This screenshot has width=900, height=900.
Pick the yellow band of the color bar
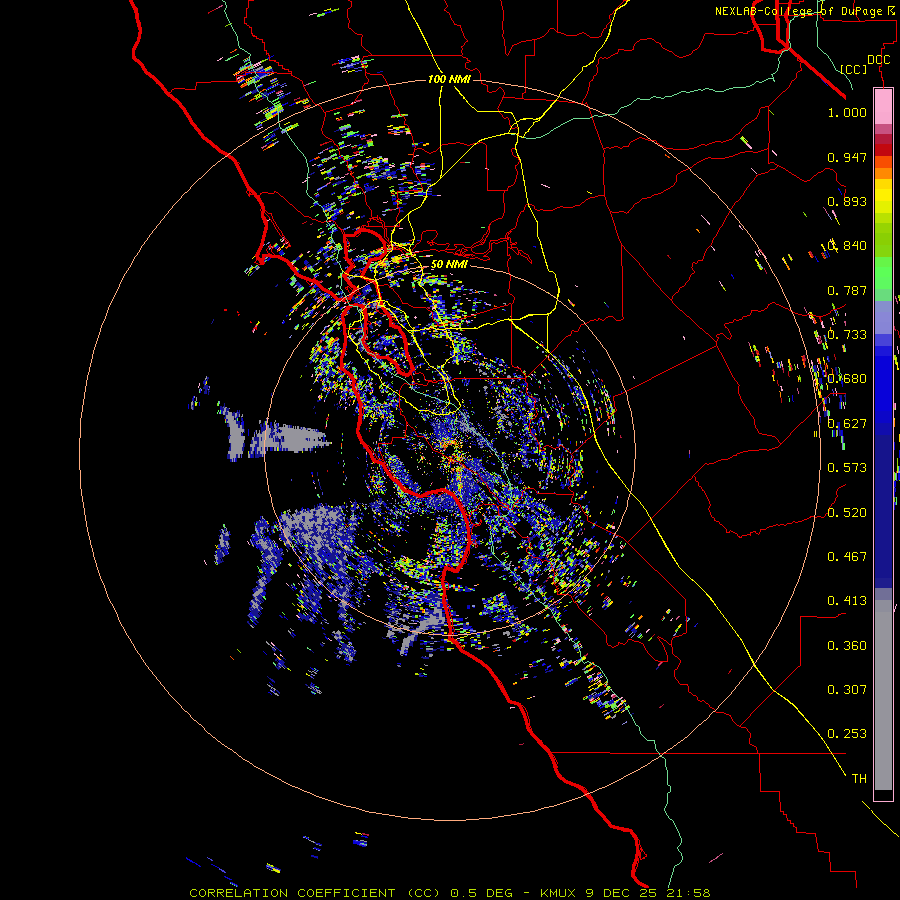click(x=883, y=196)
